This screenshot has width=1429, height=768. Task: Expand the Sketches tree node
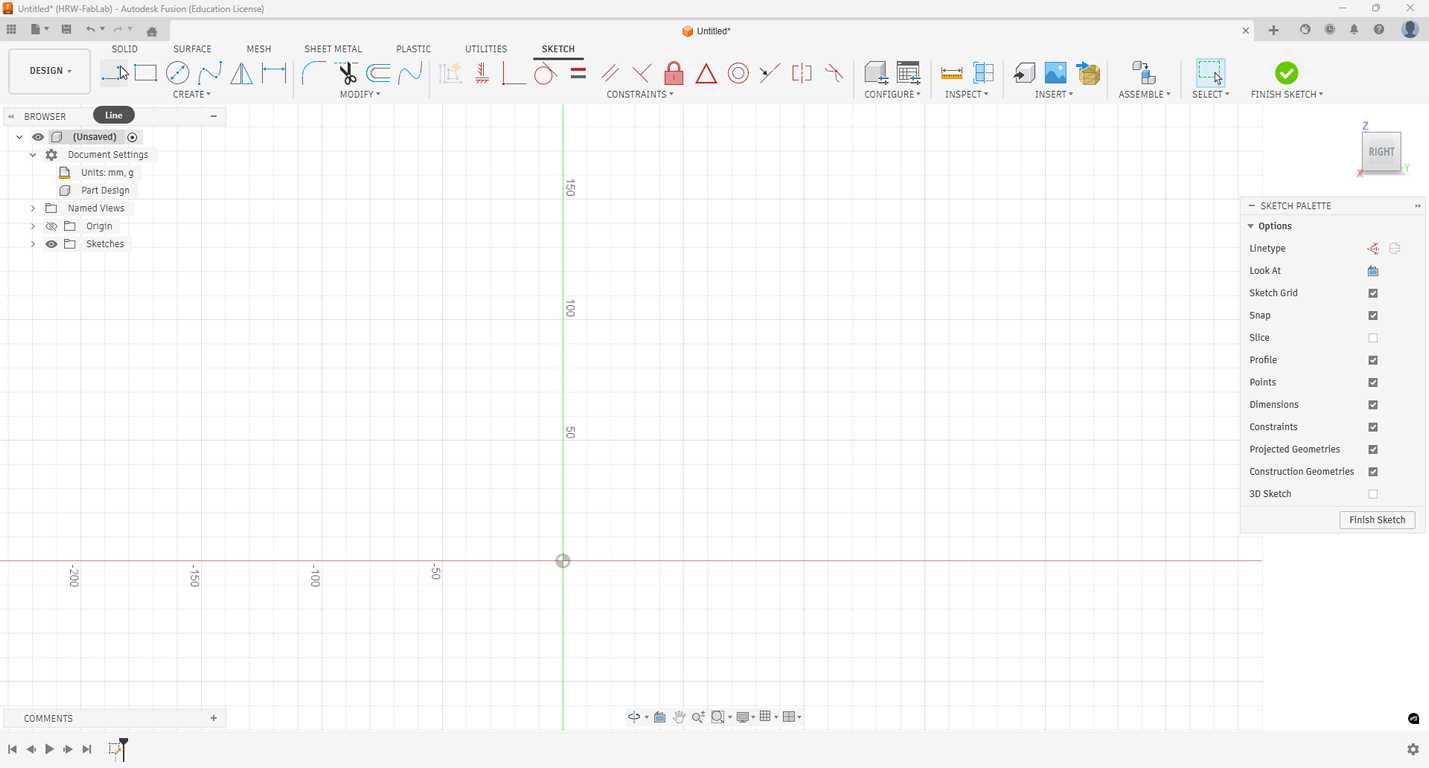33,244
